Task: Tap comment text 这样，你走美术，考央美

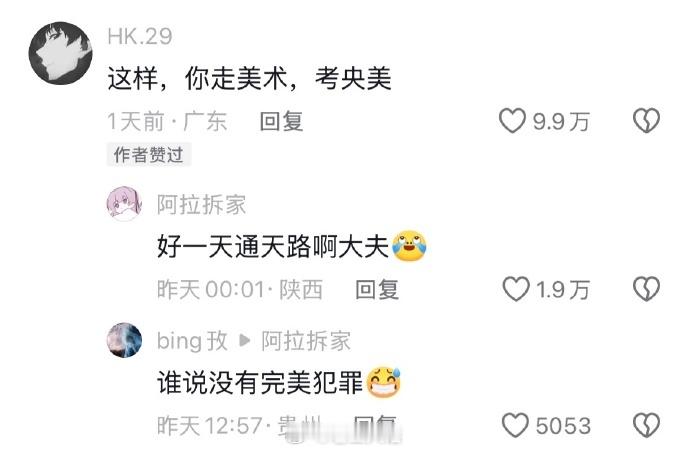Action: pos(250,79)
